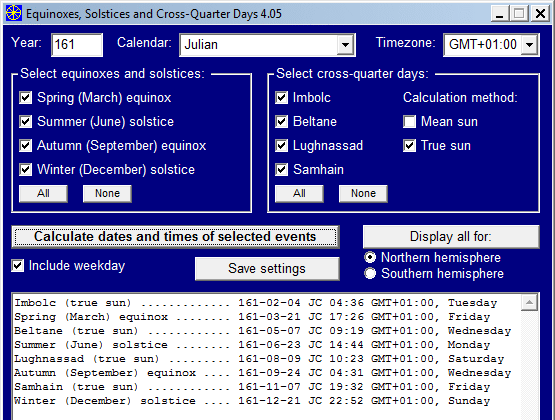This screenshot has width=555, height=420.
Task: Toggle the Lughnassad checkbox
Action: click(x=281, y=145)
